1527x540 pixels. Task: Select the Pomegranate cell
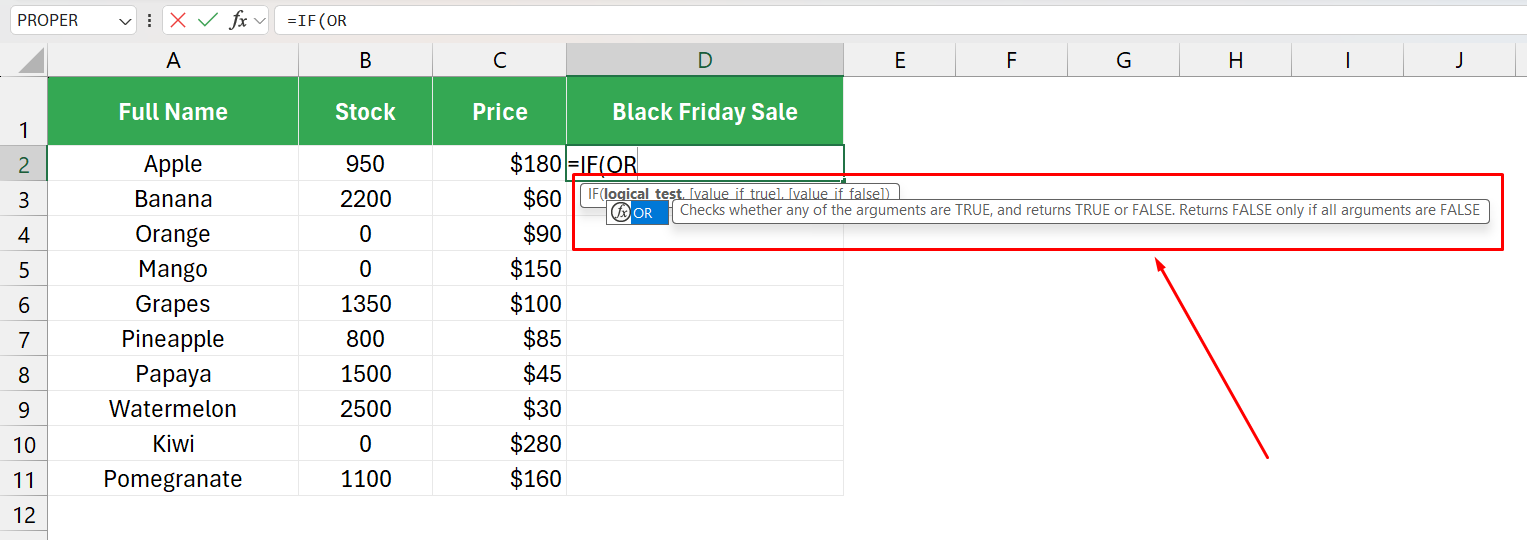pos(173,479)
